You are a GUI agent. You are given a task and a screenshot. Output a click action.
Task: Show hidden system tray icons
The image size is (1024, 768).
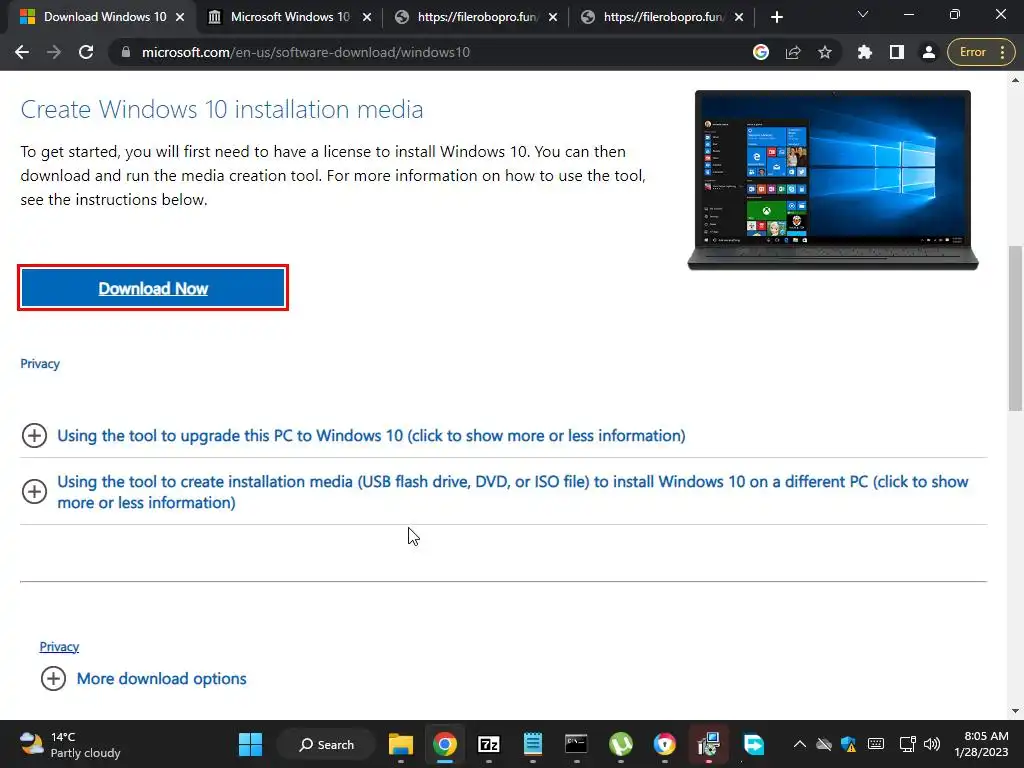pyautogui.click(x=799, y=744)
